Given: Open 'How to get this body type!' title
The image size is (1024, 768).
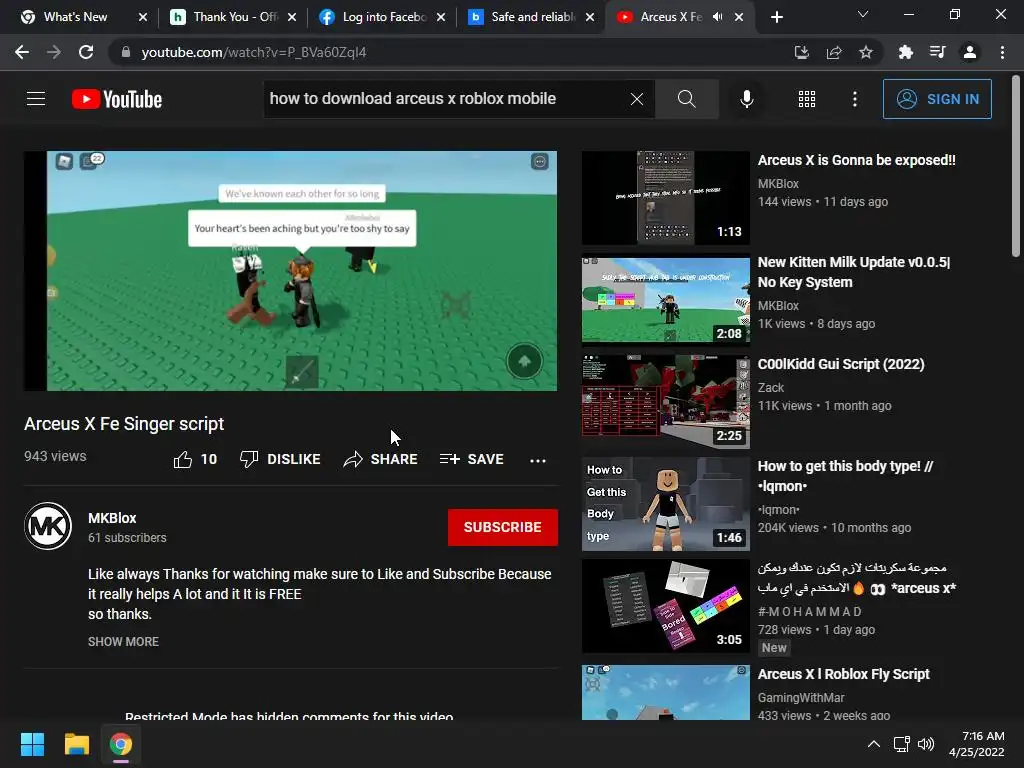Looking at the screenshot, I should click(x=845, y=475).
